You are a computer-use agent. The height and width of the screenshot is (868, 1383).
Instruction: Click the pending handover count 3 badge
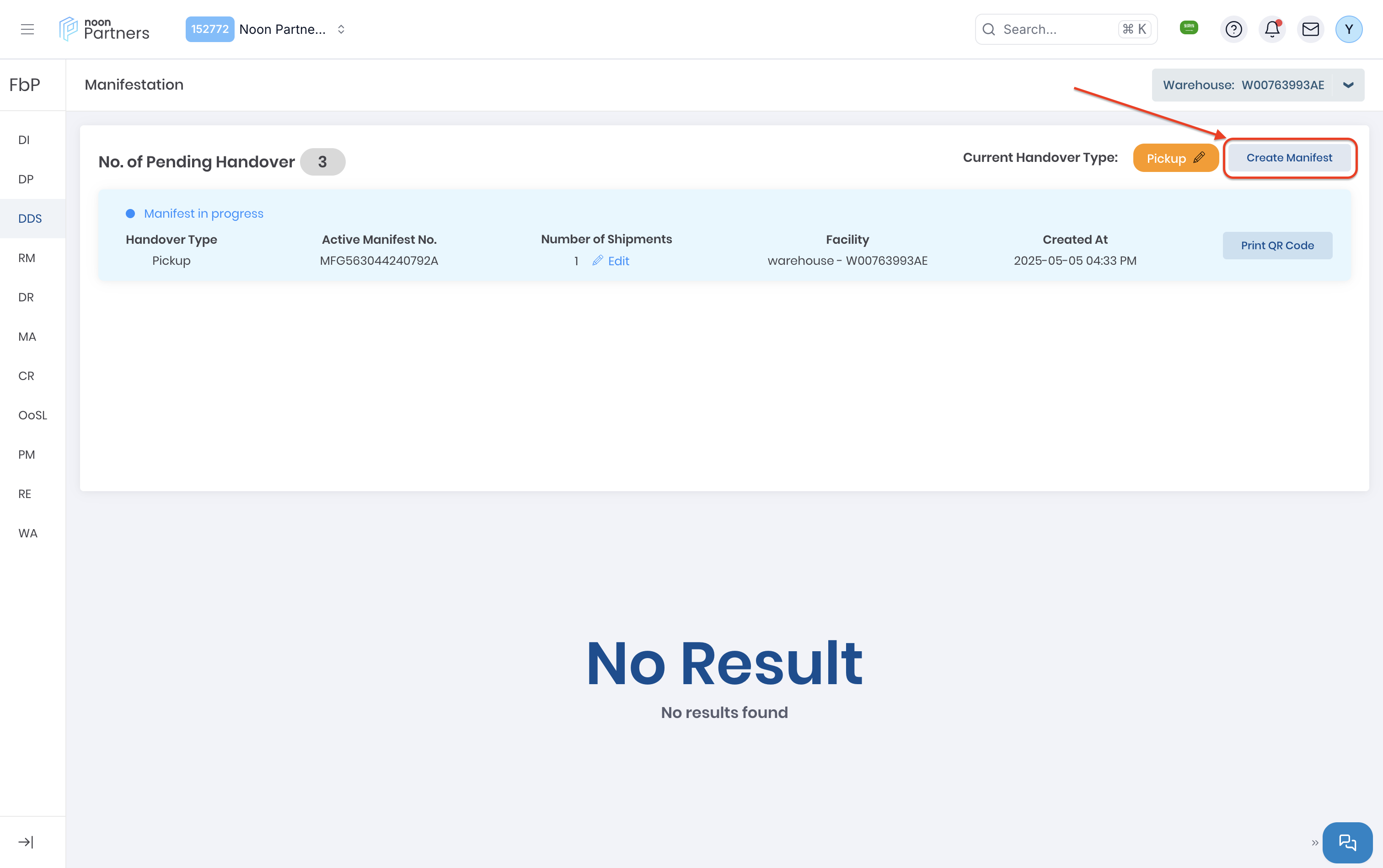click(x=322, y=162)
